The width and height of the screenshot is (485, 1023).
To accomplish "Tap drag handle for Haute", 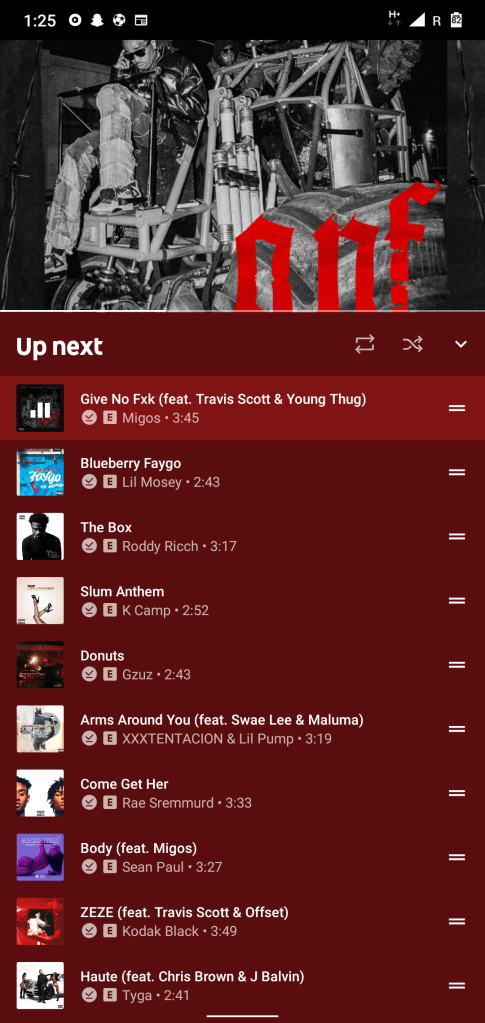I will click(457, 985).
